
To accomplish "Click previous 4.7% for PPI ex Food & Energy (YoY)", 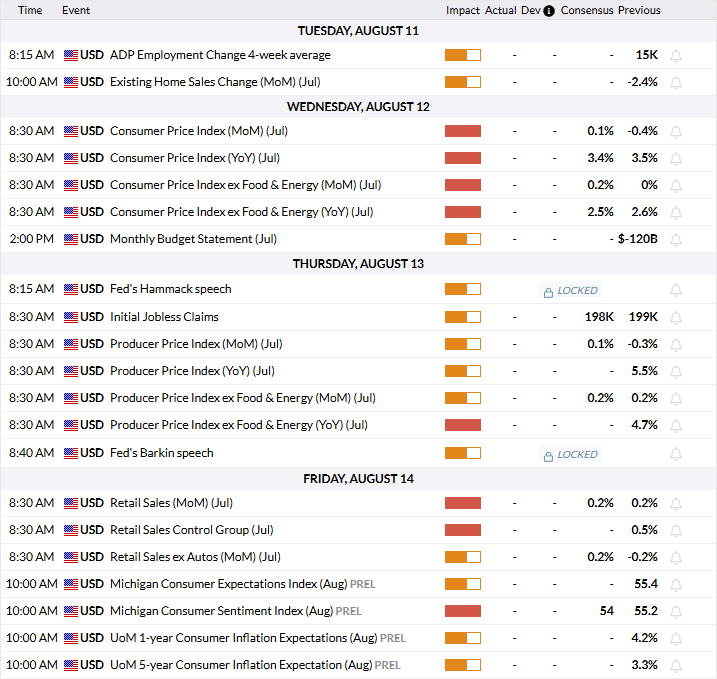I will pyautogui.click(x=644, y=425).
